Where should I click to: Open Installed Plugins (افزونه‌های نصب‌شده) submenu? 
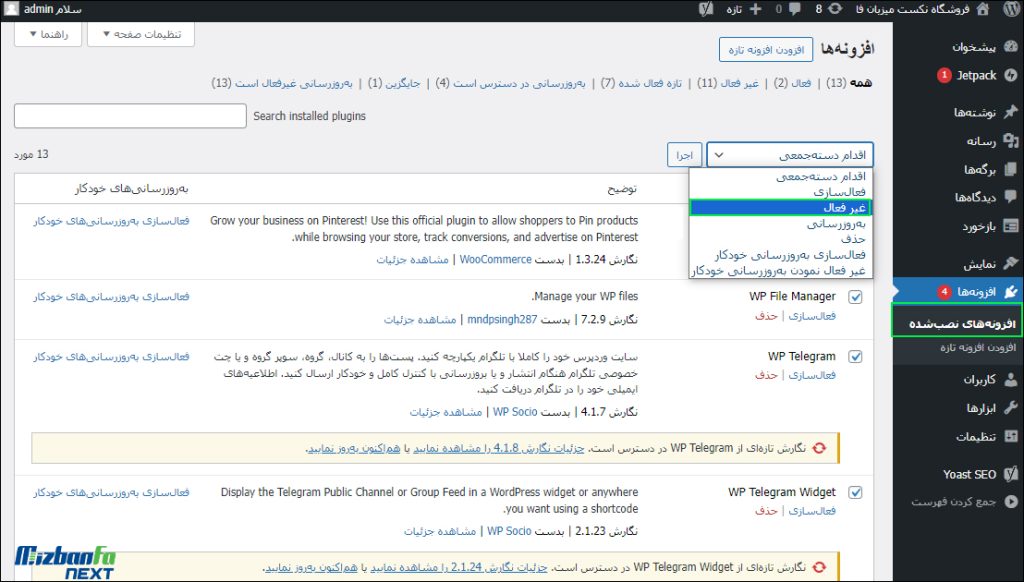962,324
